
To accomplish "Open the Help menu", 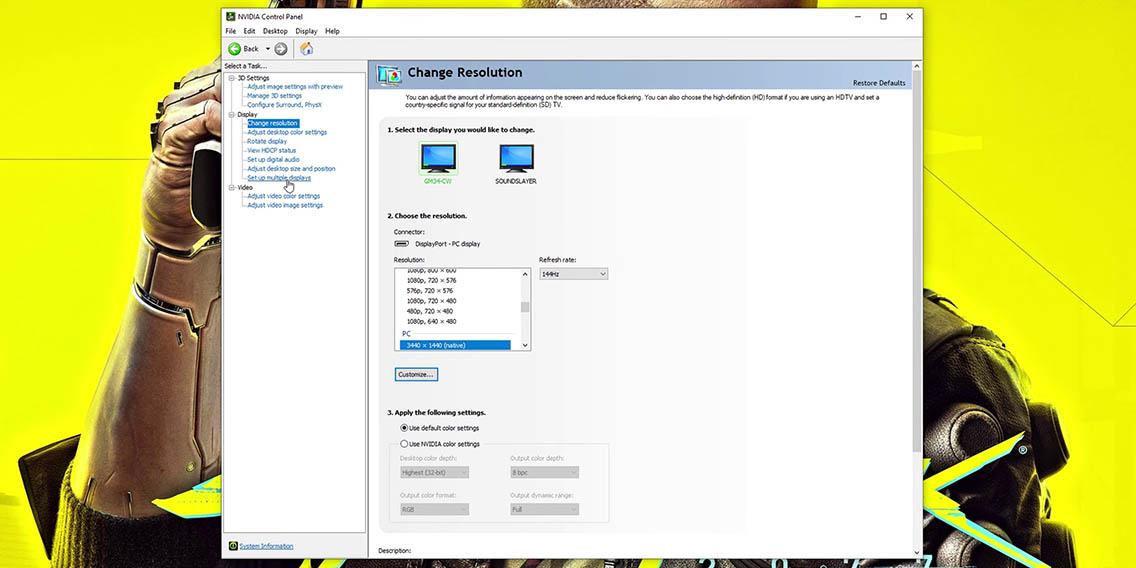I will click(x=333, y=31).
